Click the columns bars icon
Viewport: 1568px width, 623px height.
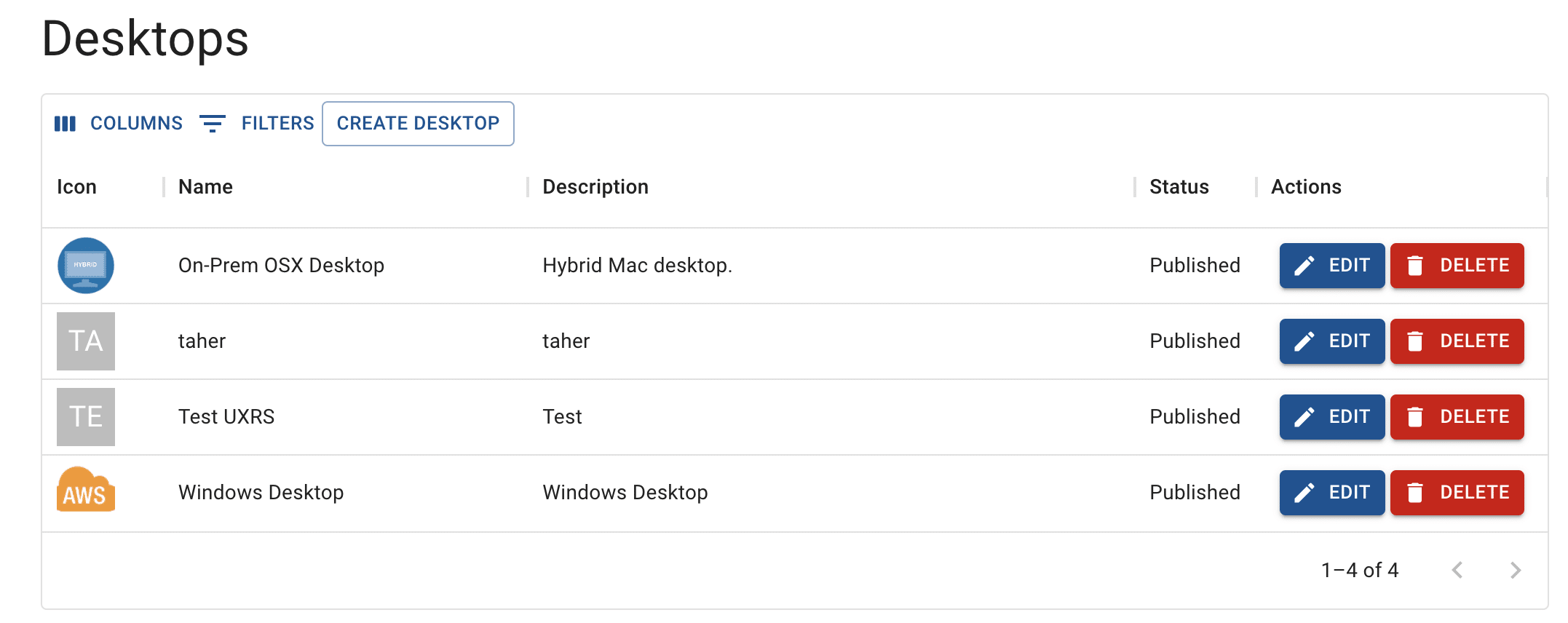[x=65, y=124]
